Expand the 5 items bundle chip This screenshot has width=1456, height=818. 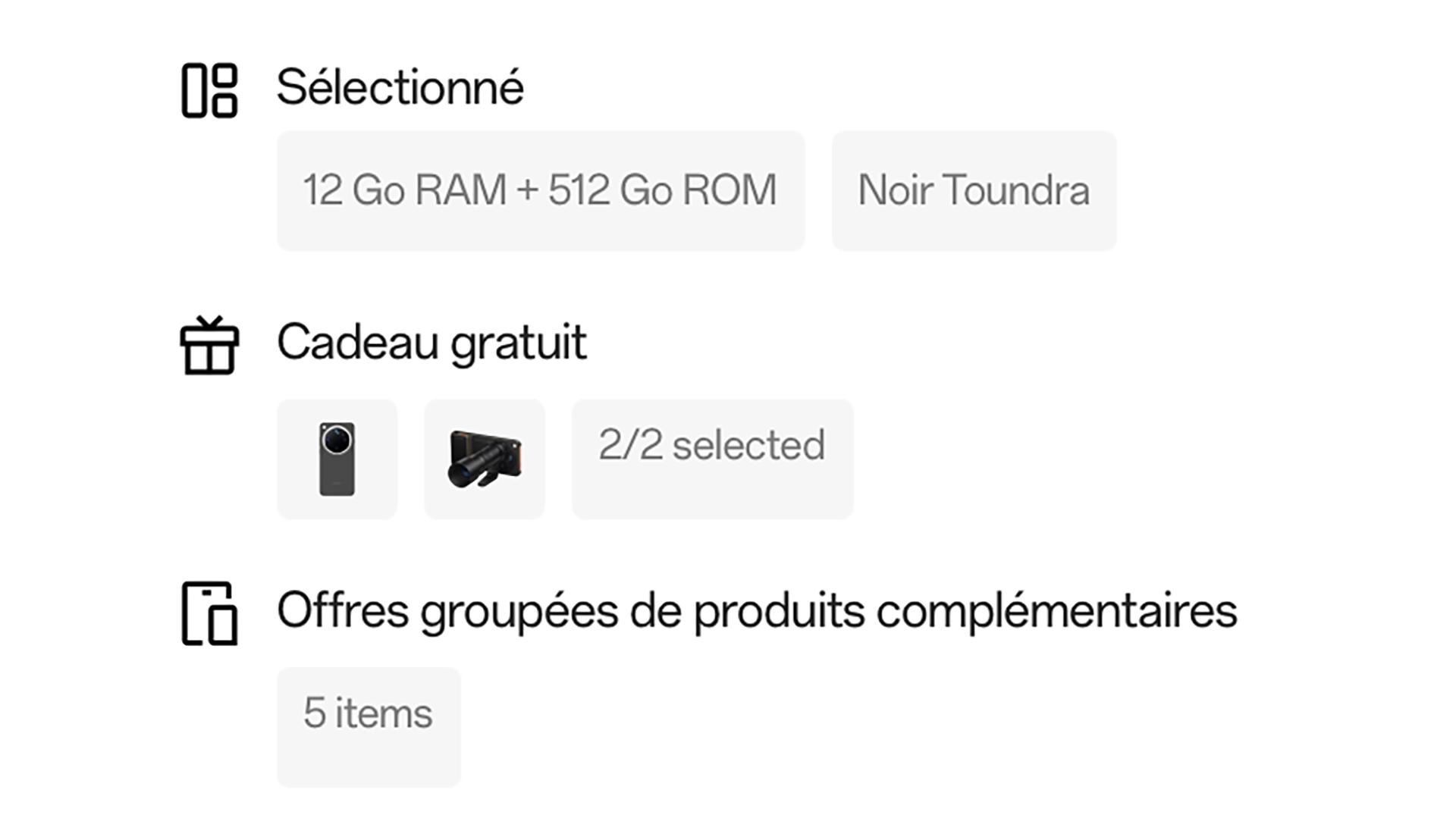point(369,726)
